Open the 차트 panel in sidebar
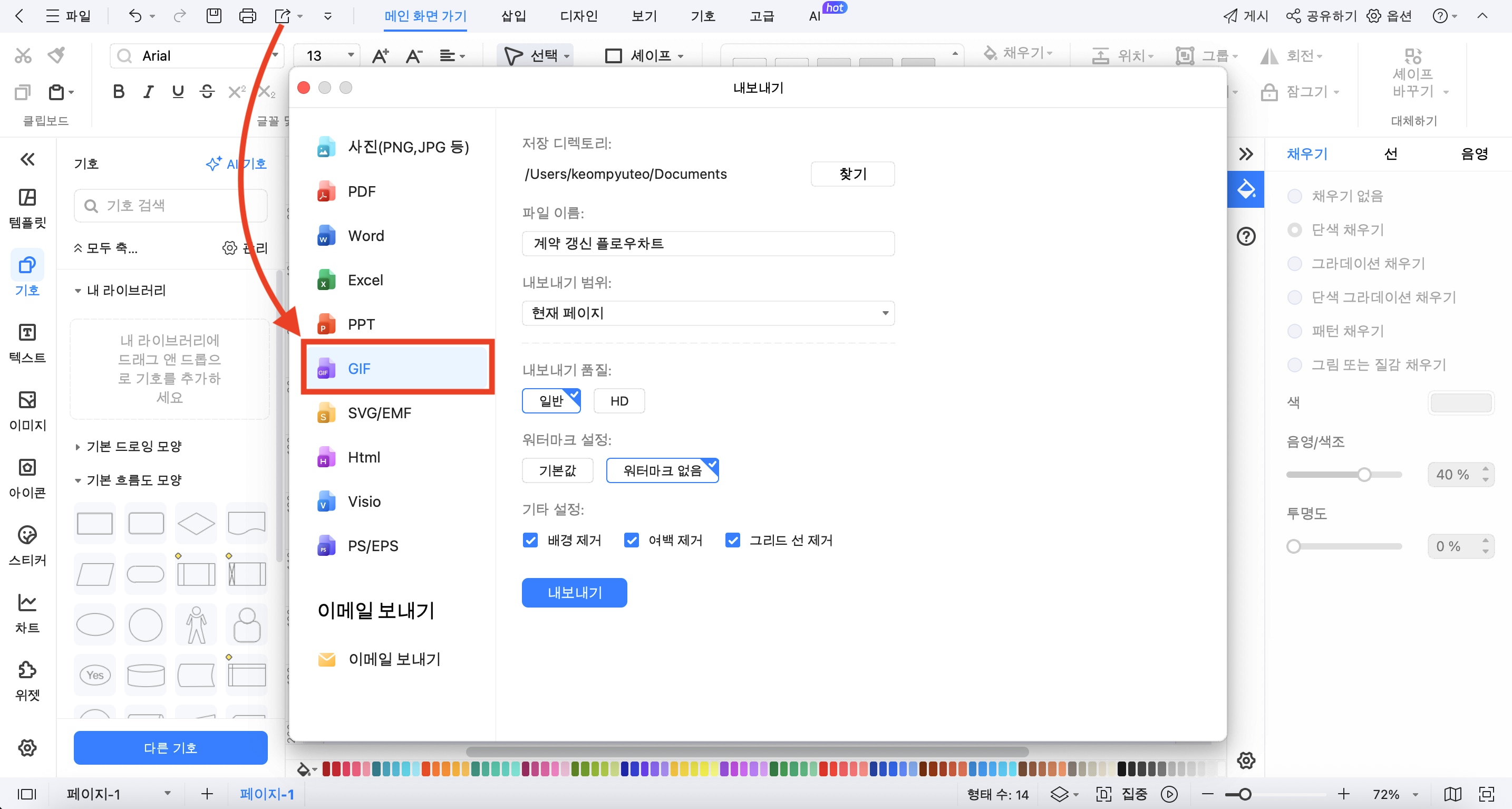The width and height of the screenshot is (1512, 809). [x=27, y=611]
